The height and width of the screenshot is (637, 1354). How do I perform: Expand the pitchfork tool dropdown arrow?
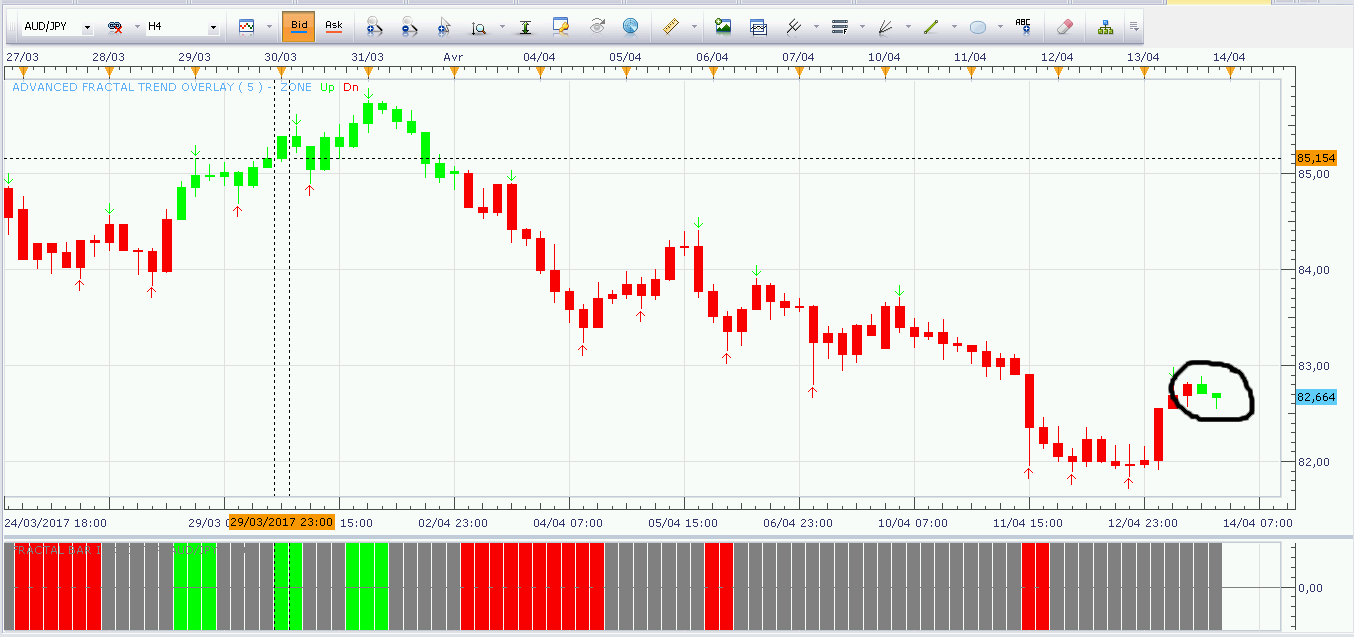coord(816,27)
